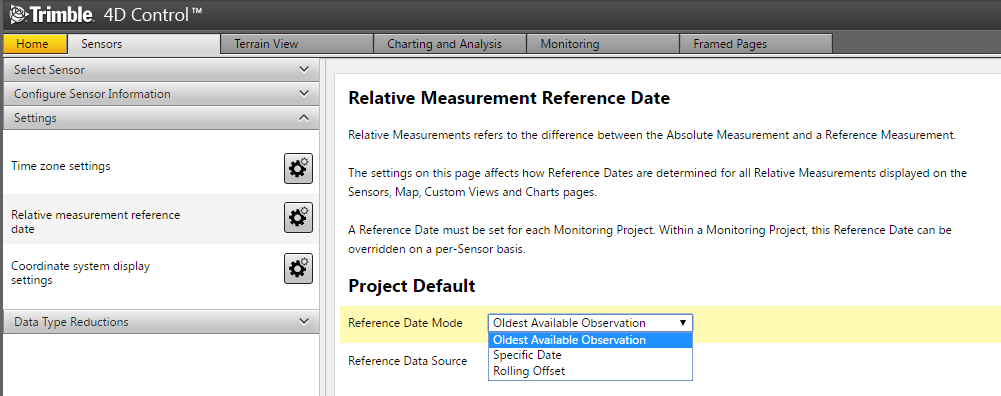
Task: Open Time zone settings gear icon
Action: point(298,169)
